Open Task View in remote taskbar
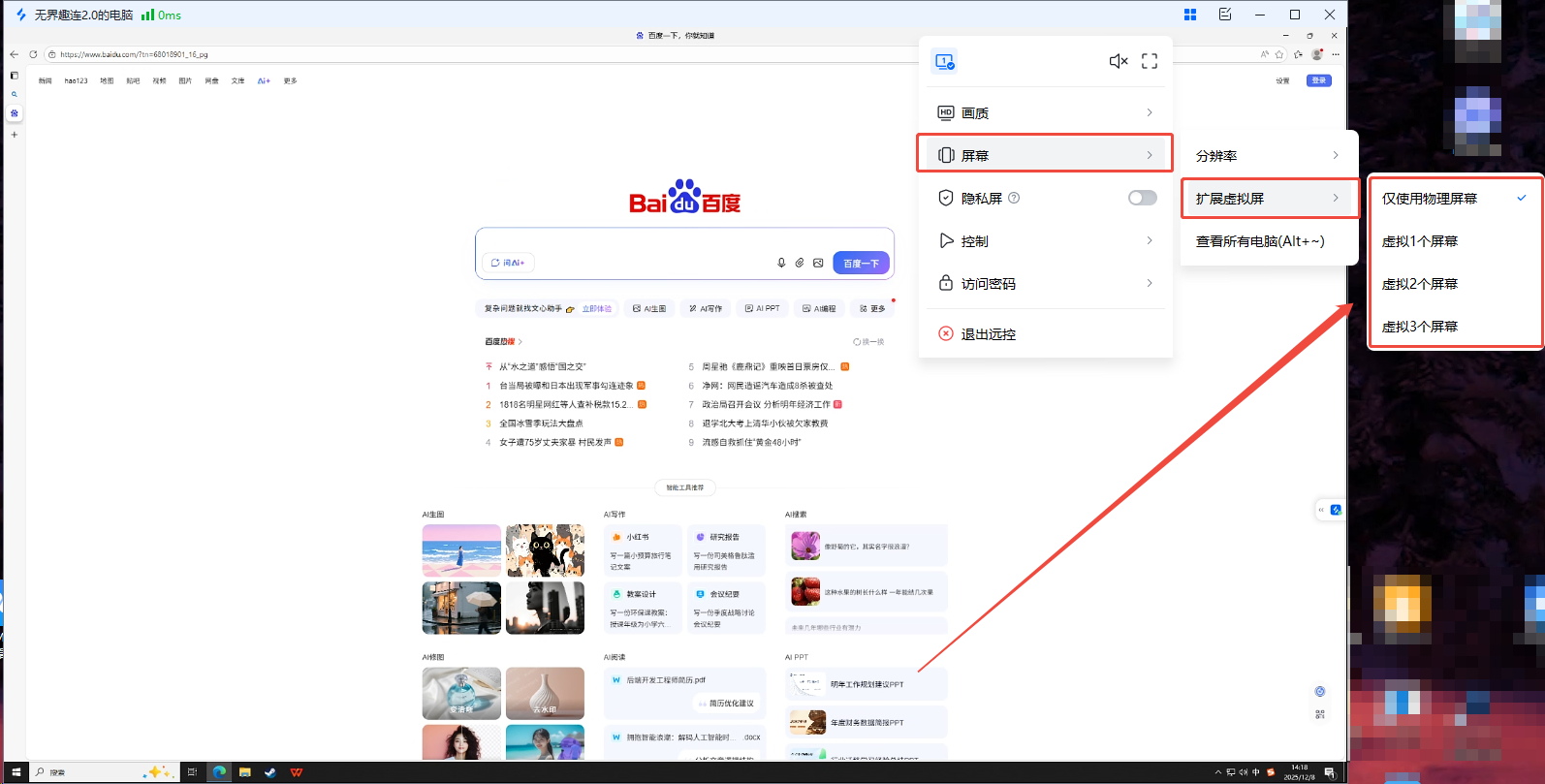Image resolution: width=1545 pixels, height=784 pixels. tap(192, 772)
